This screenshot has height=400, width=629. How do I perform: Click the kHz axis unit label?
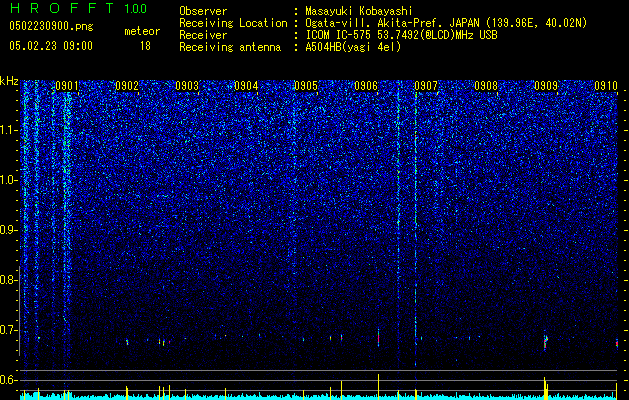(9, 81)
